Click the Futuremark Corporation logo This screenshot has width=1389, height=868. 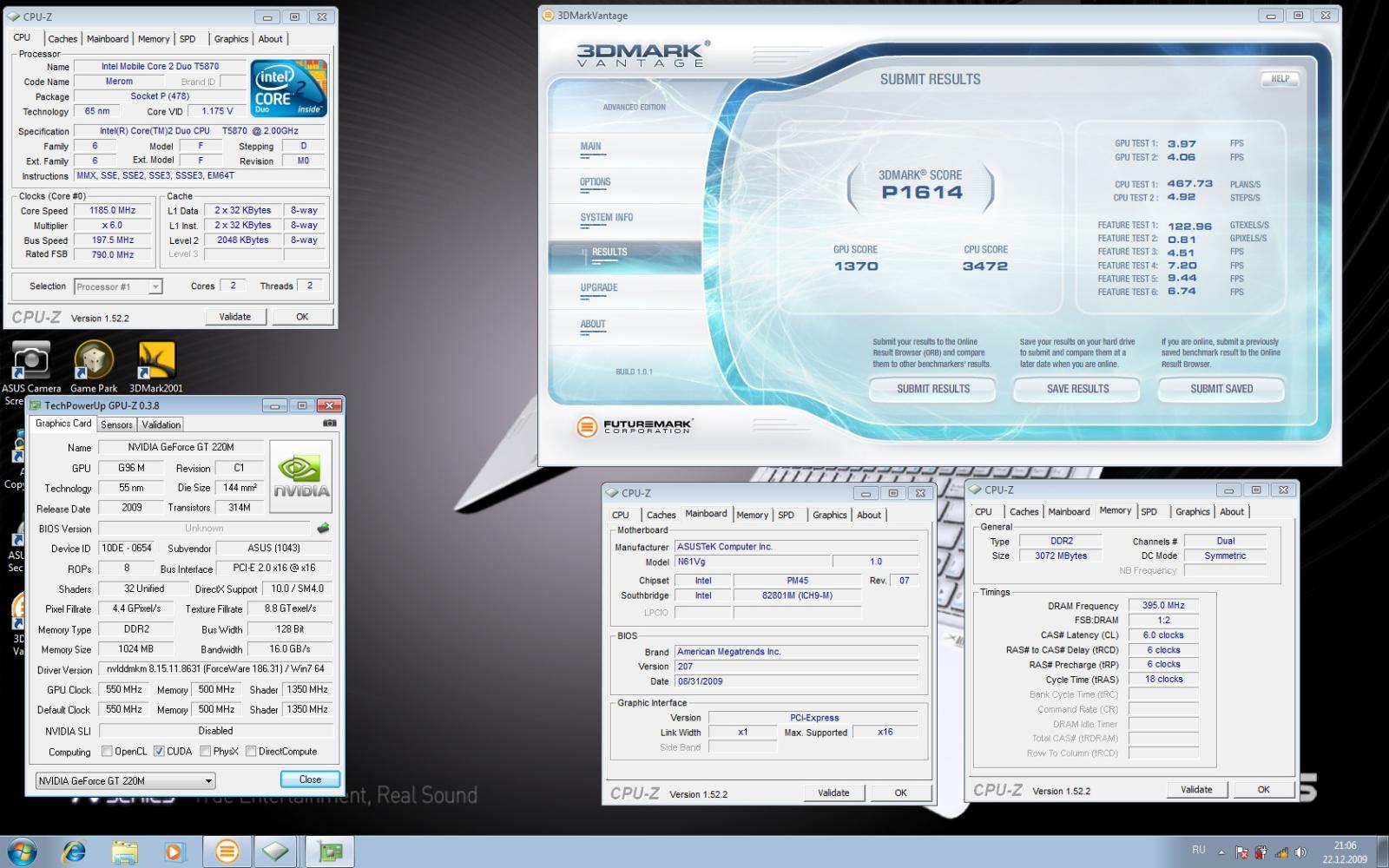pos(635,426)
